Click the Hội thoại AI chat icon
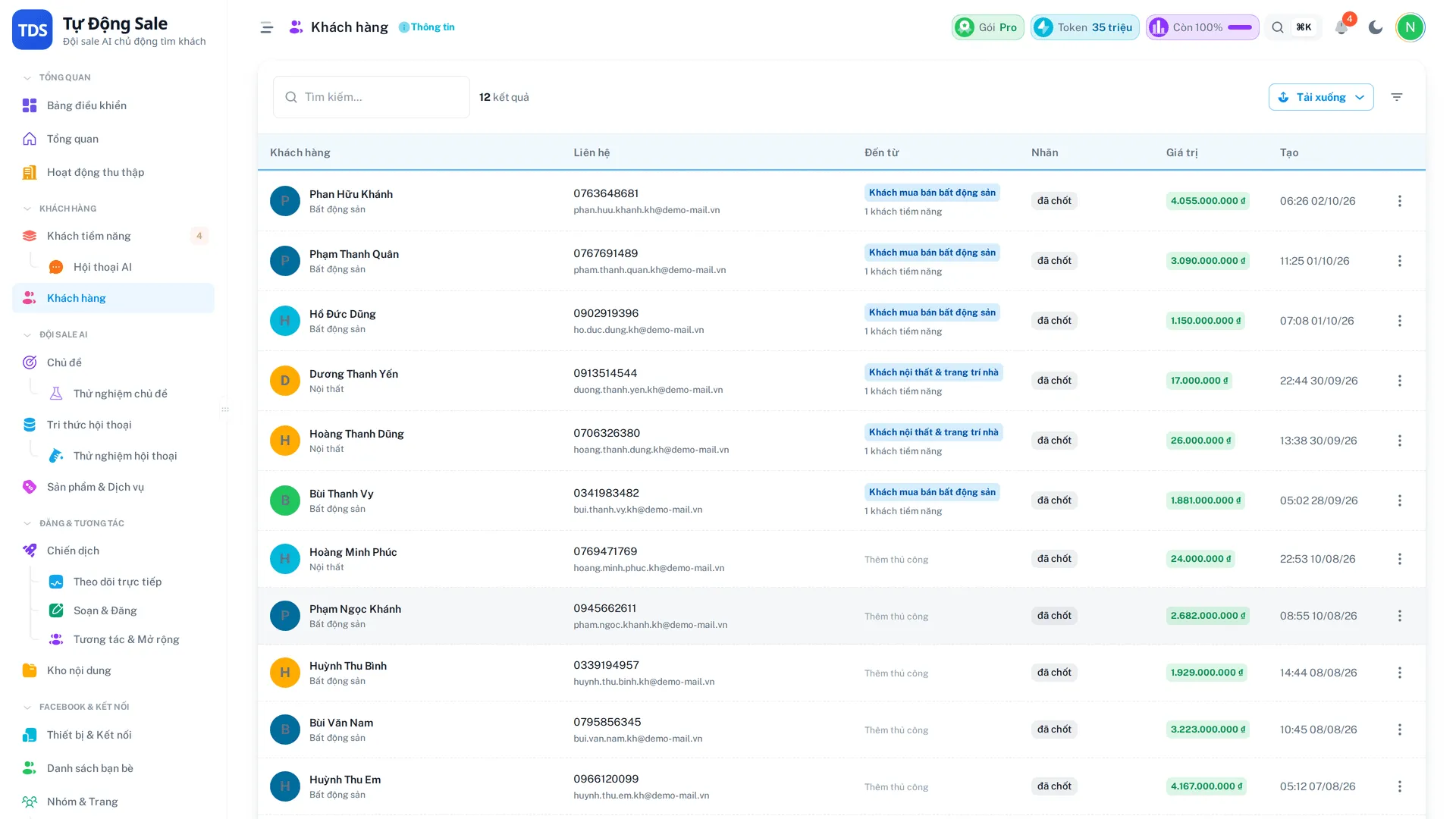 (x=56, y=267)
